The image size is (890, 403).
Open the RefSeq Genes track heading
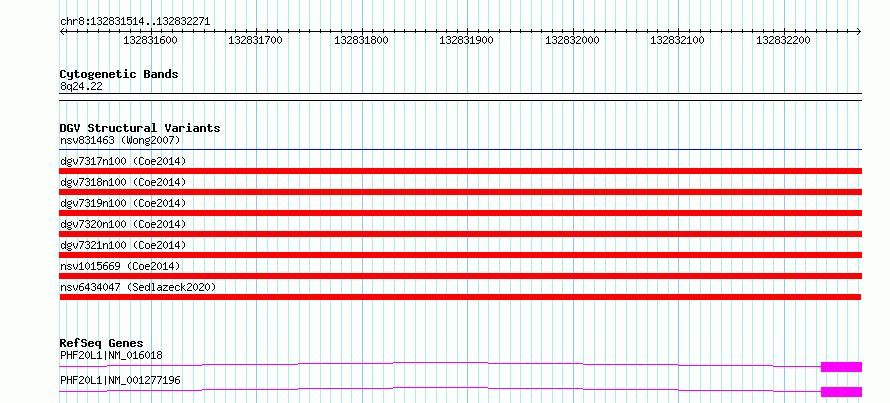[102, 343]
